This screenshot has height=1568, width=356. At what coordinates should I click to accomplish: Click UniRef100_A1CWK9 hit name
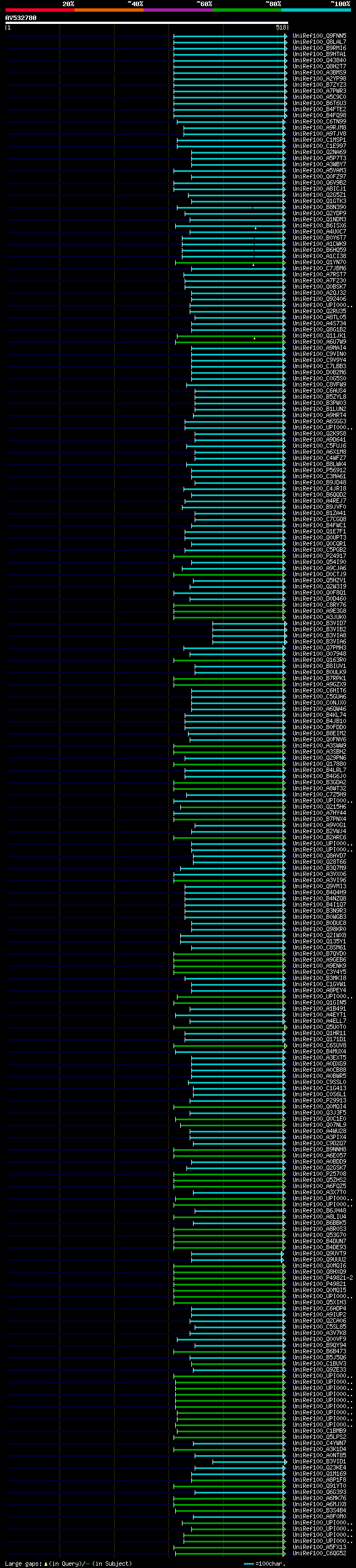[319, 244]
